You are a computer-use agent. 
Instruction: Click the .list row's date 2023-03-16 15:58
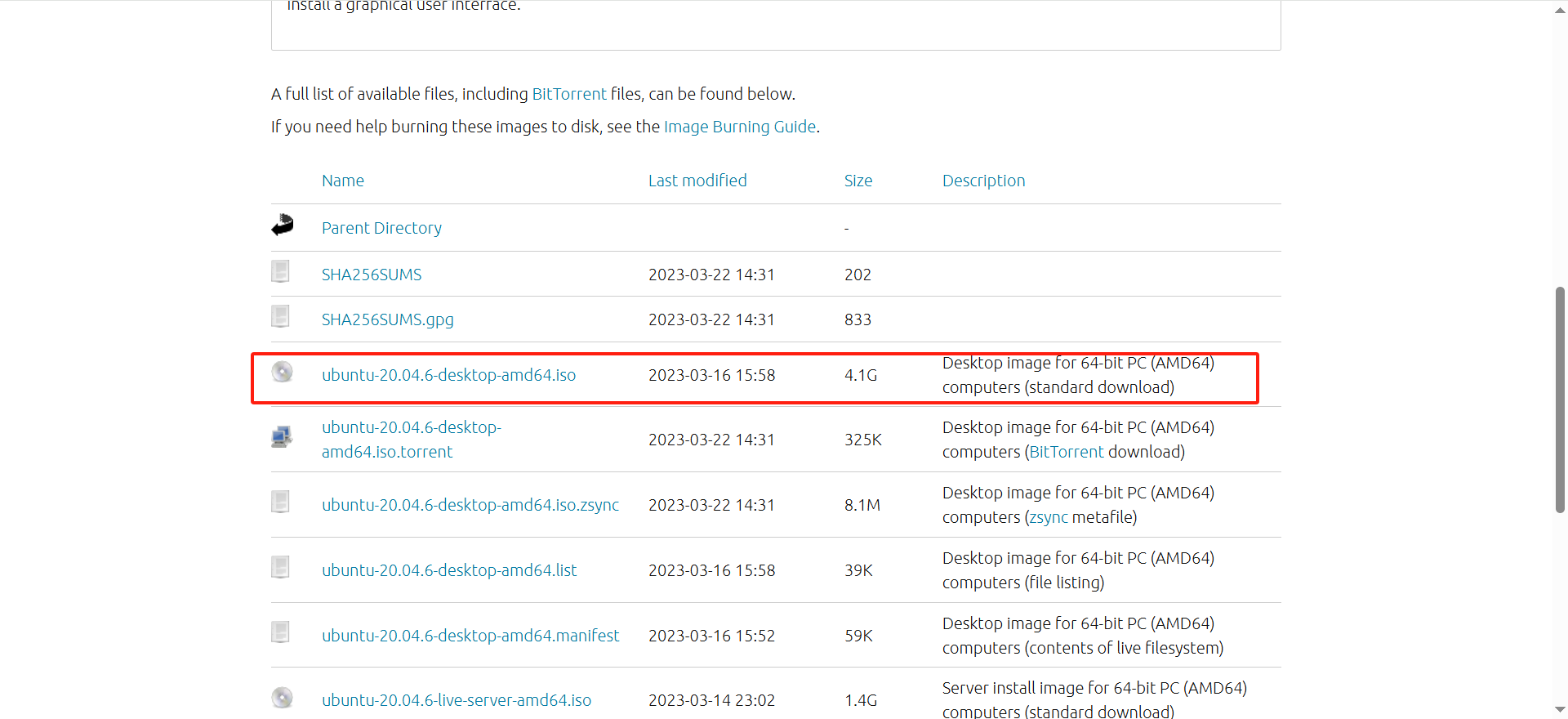(x=711, y=570)
